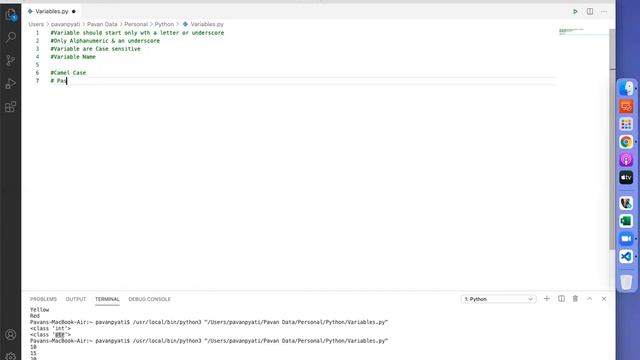The image size is (640, 360).
Task: Open Zoom from the Dock
Action: point(626,239)
